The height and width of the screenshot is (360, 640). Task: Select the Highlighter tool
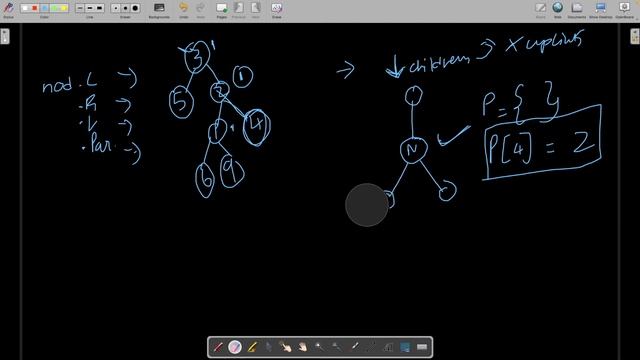pyautogui.click(x=252, y=347)
